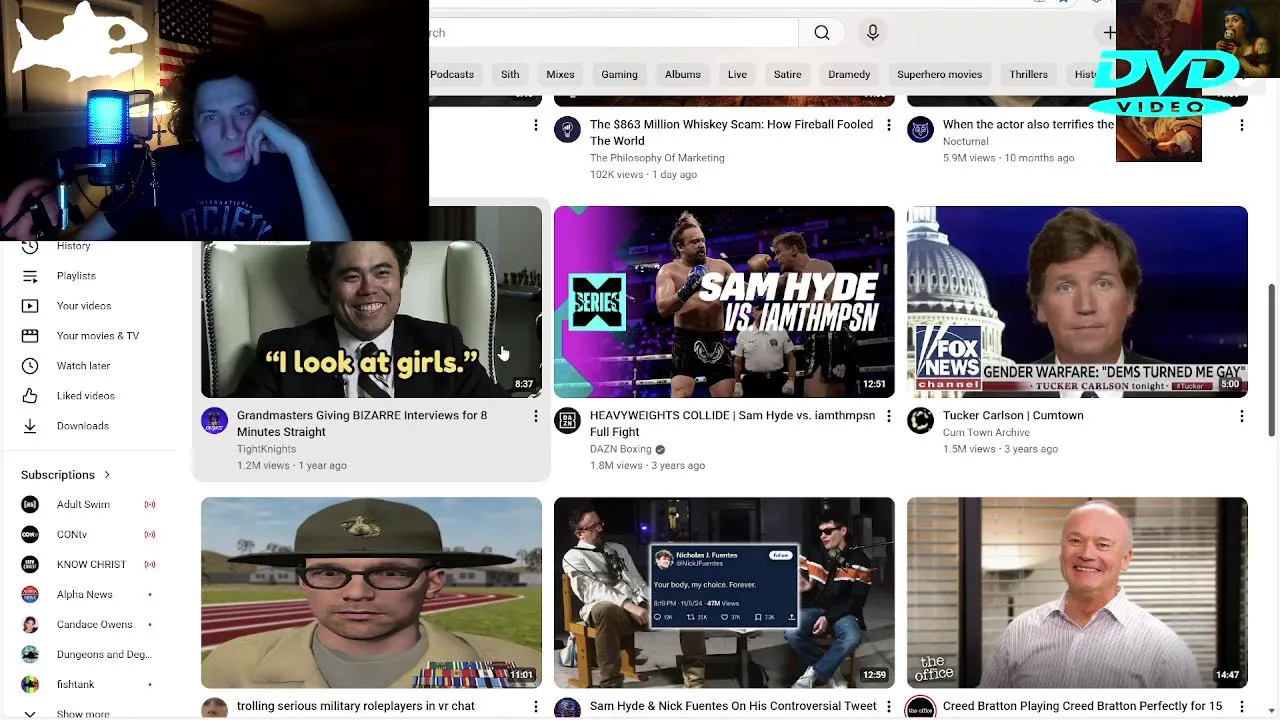
Task: Select the Albums filter chip
Action: click(x=683, y=74)
